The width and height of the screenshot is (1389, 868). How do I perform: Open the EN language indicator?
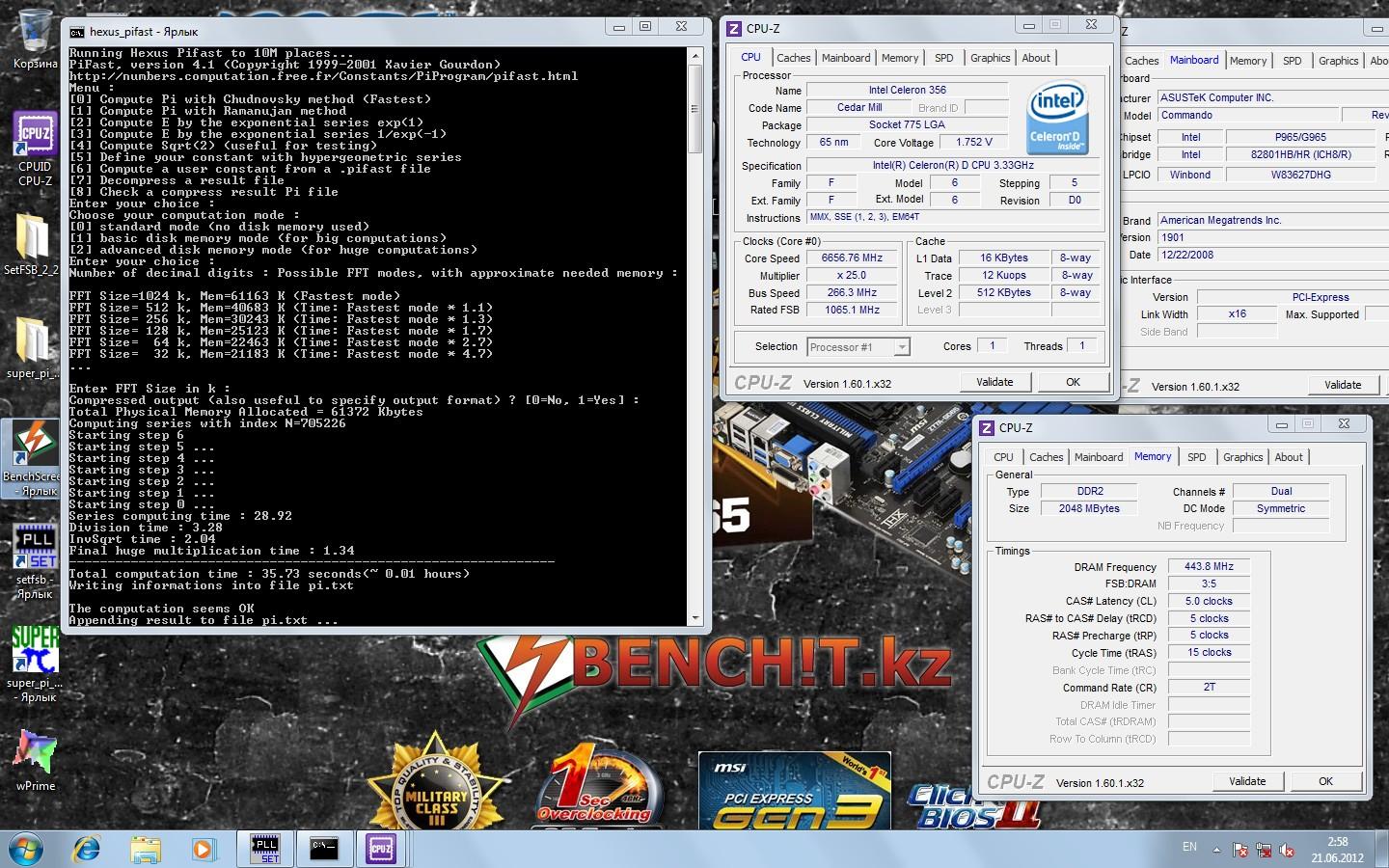[x=1189, y=847]
